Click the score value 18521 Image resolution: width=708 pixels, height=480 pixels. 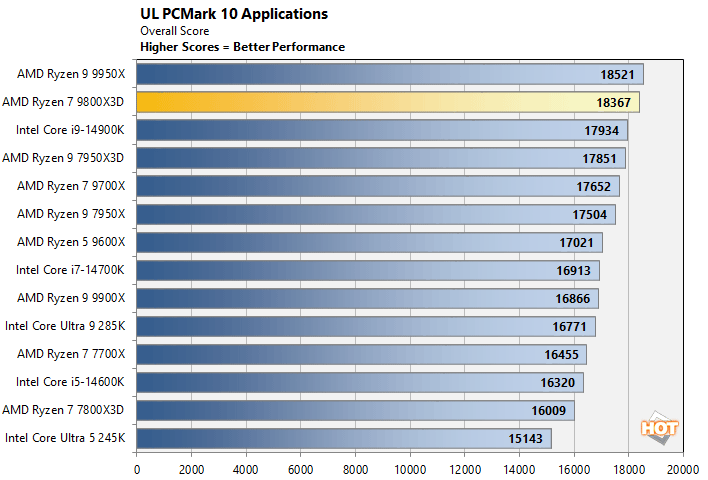tap(617, 75)
